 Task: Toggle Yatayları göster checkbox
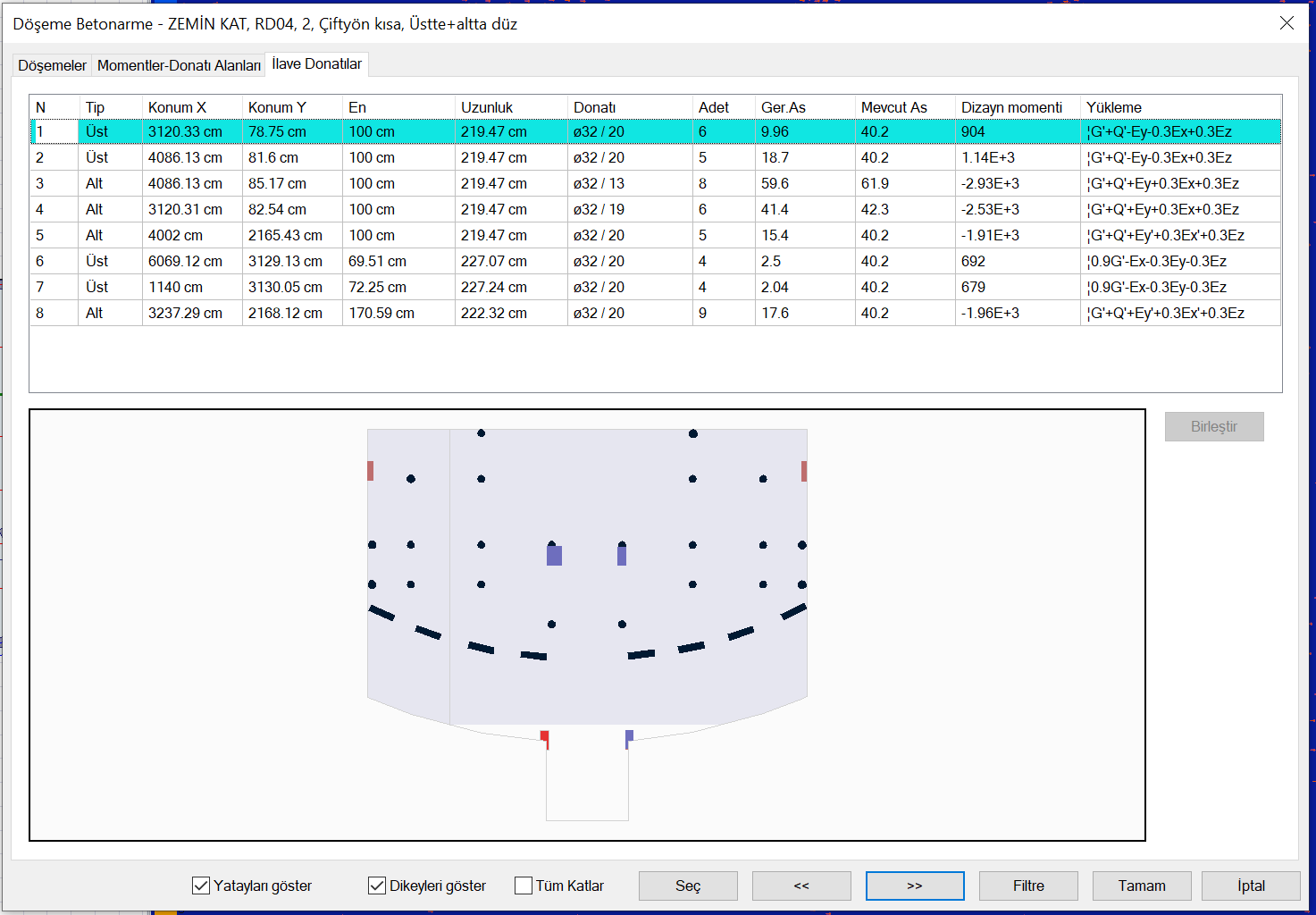point(252,886)
